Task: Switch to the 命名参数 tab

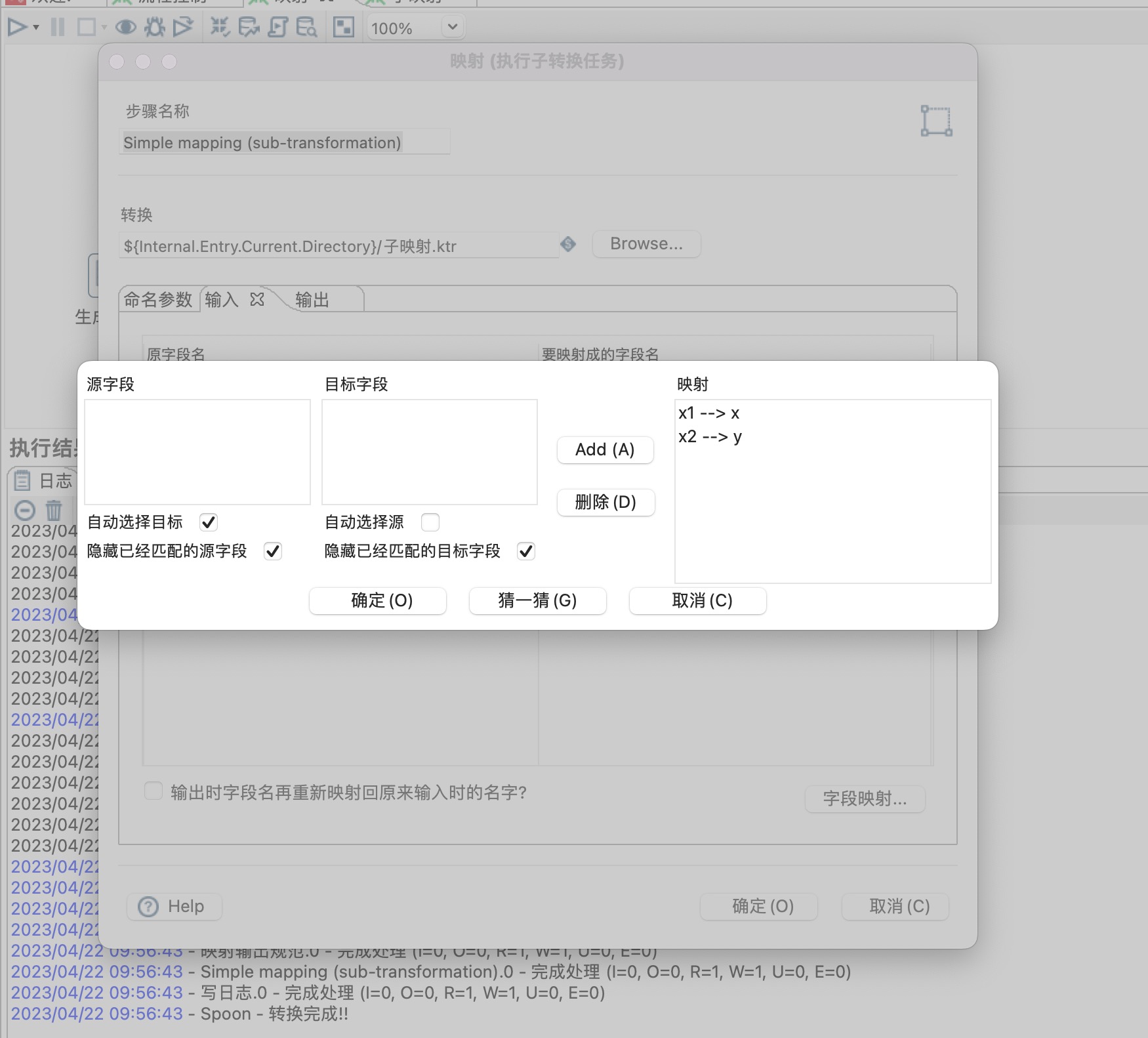Action: click(158, 300)
